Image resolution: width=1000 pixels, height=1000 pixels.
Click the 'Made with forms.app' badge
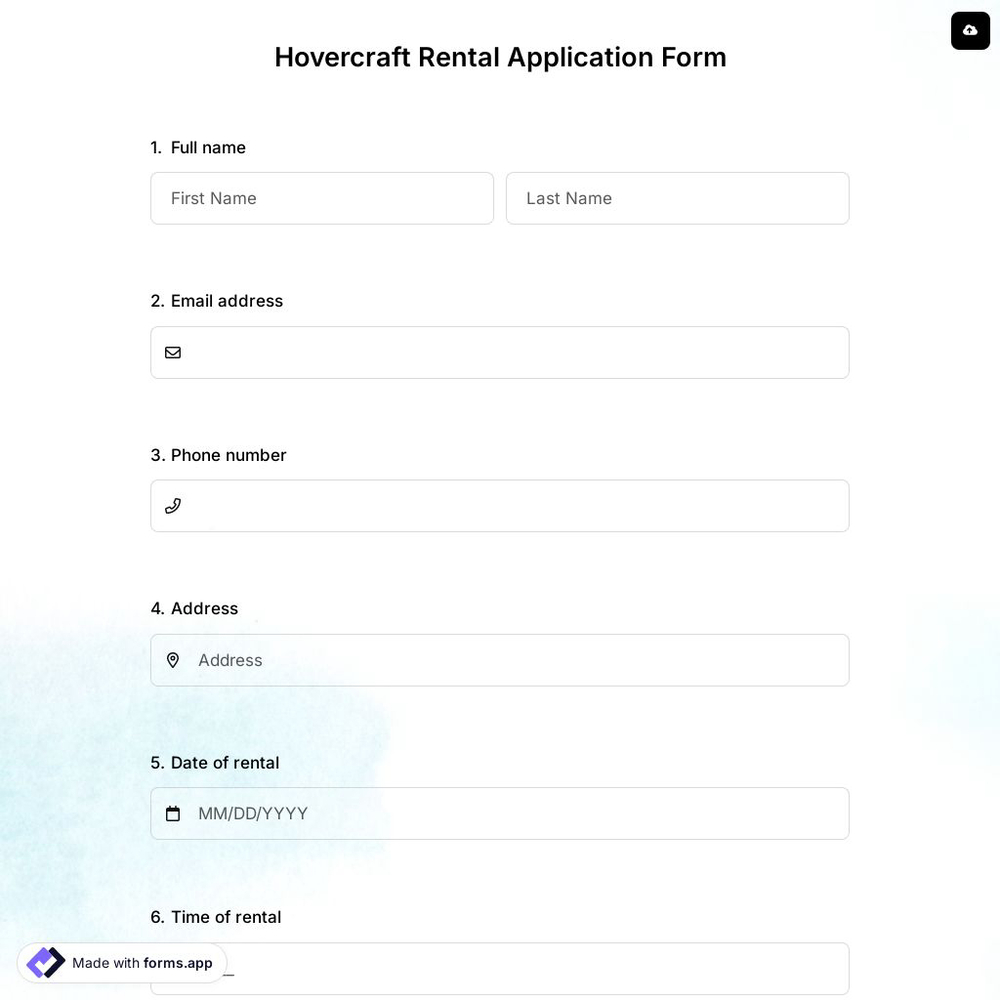[x=120, y=963]
